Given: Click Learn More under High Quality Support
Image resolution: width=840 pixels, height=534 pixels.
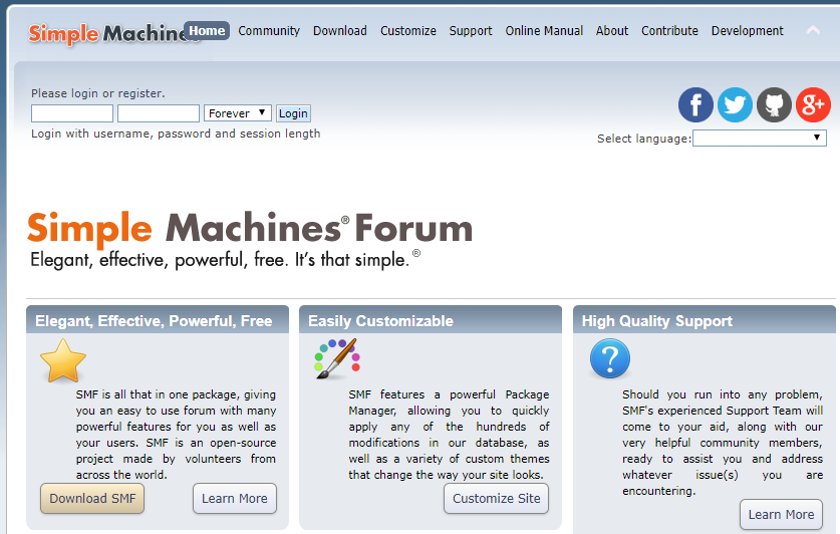Looking at the screenshot, I should [x=781, y=514].
